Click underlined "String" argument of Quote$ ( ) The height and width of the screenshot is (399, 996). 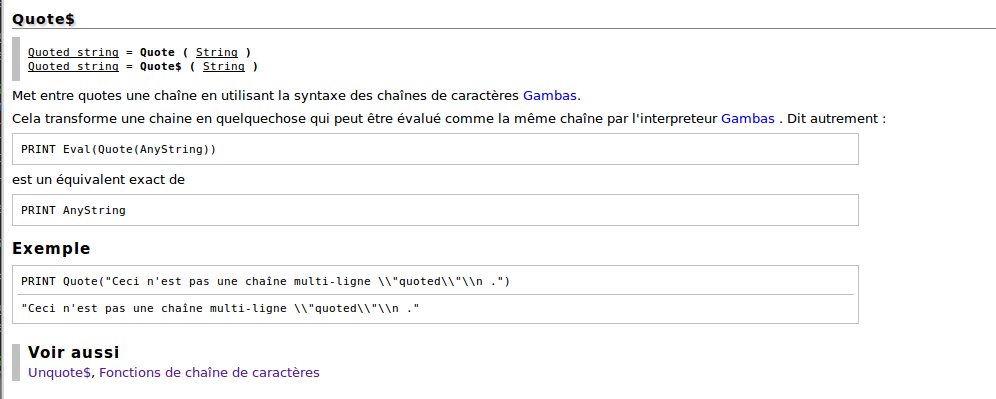(224, 66)
